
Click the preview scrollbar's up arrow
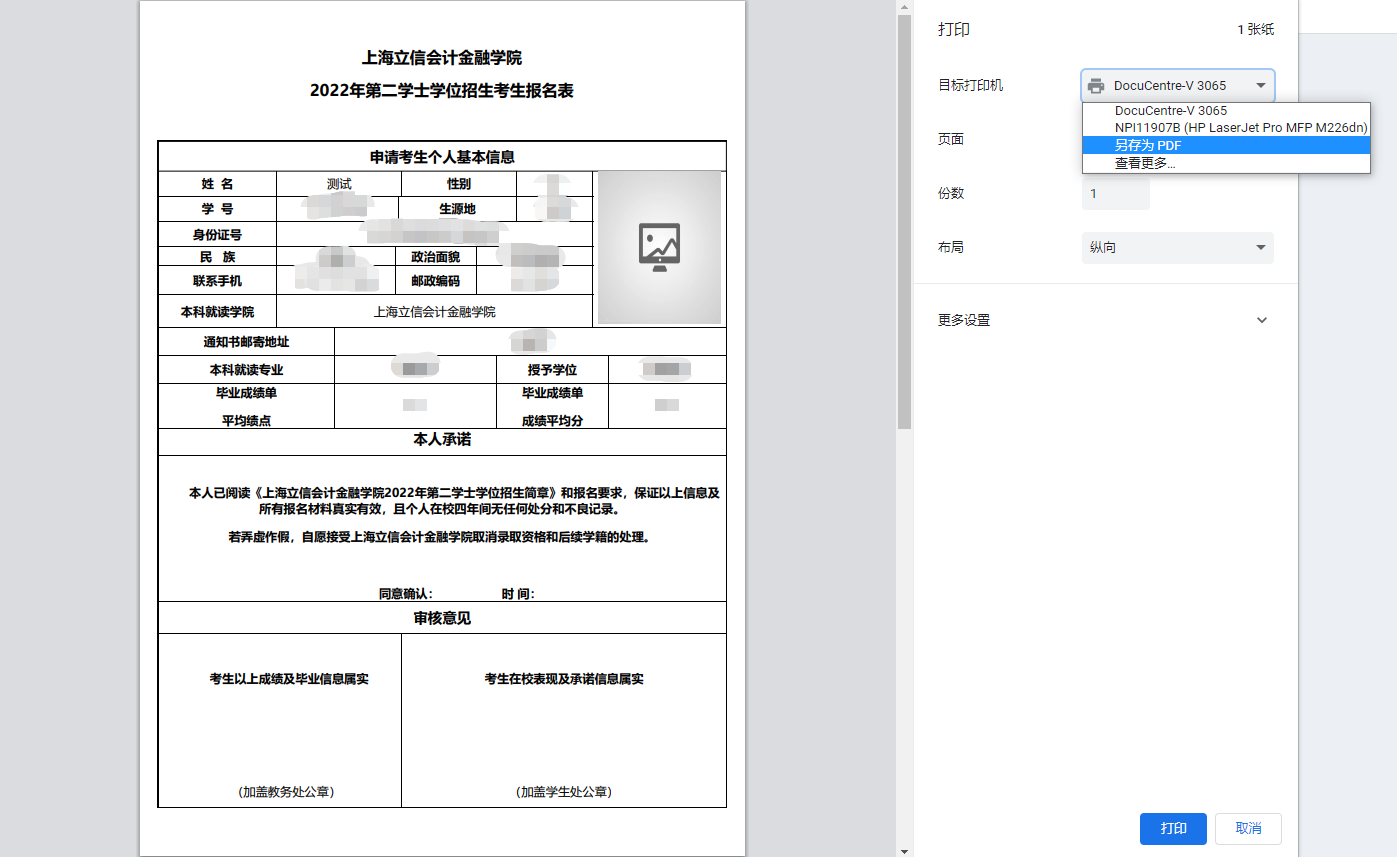[904, 7]
